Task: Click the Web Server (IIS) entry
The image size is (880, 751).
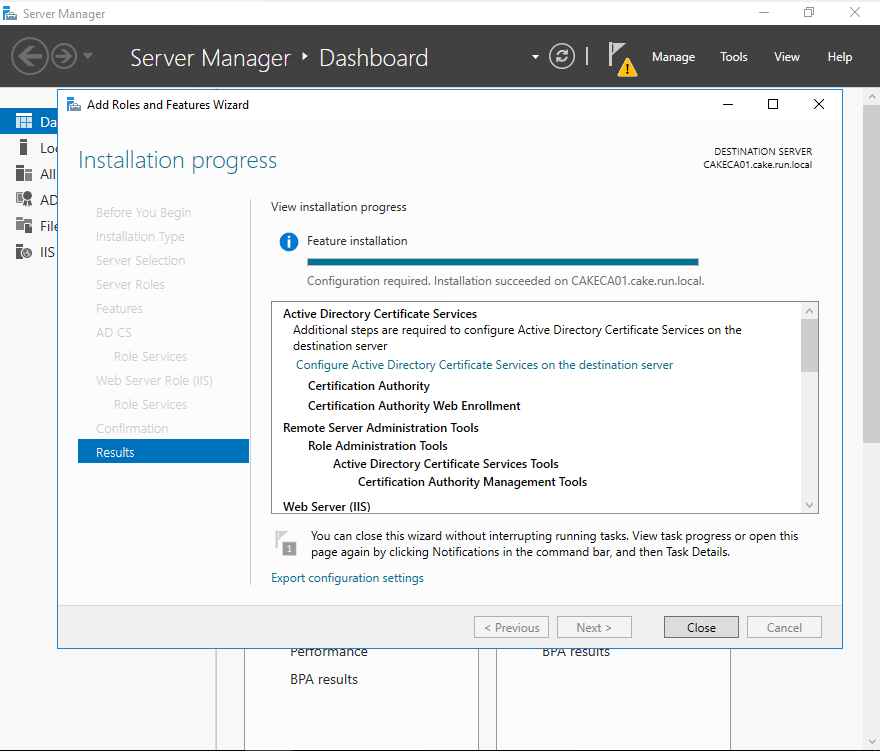Action: (327, 506)
